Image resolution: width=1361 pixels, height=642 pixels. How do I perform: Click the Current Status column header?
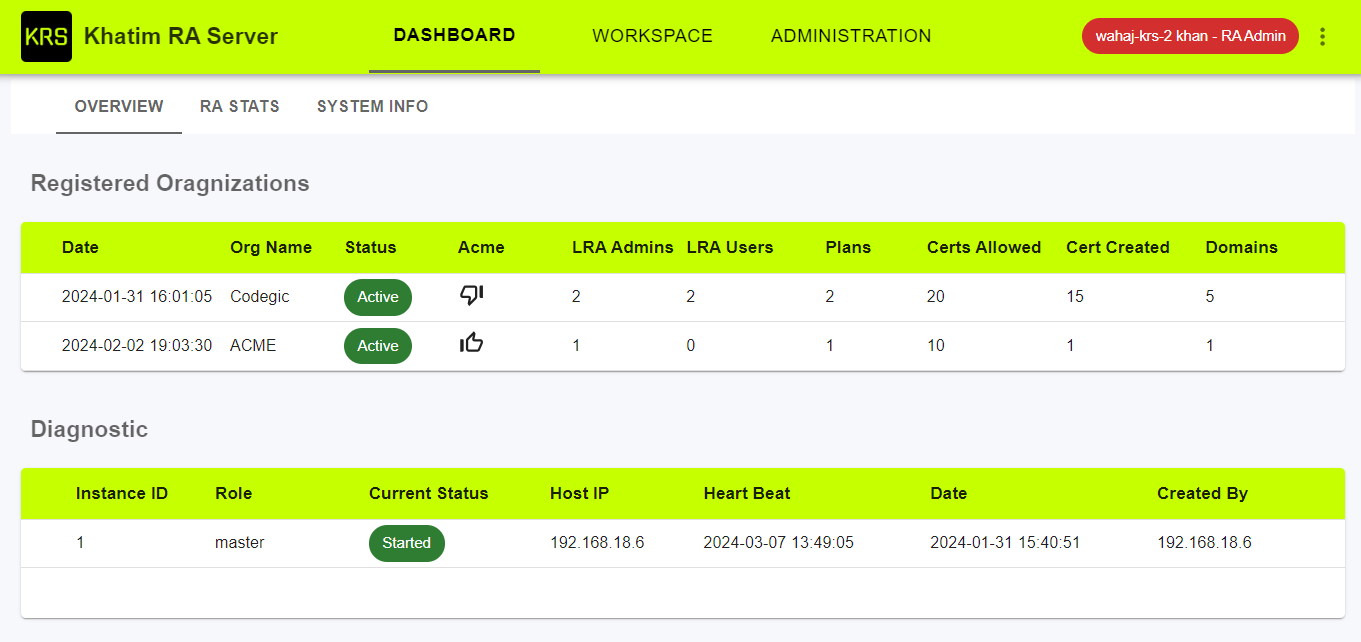(x=429, y=494)
